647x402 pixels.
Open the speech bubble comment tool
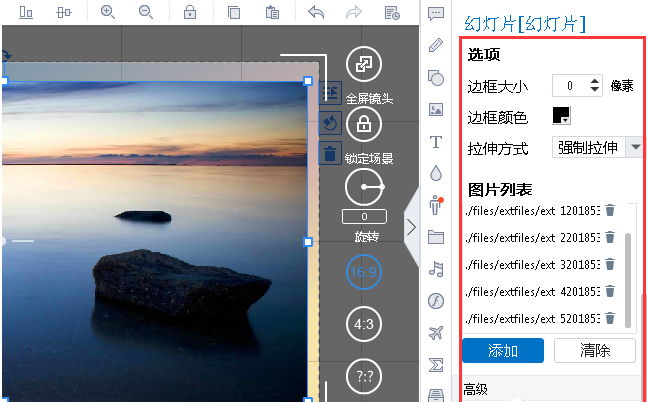coord(436,14)
